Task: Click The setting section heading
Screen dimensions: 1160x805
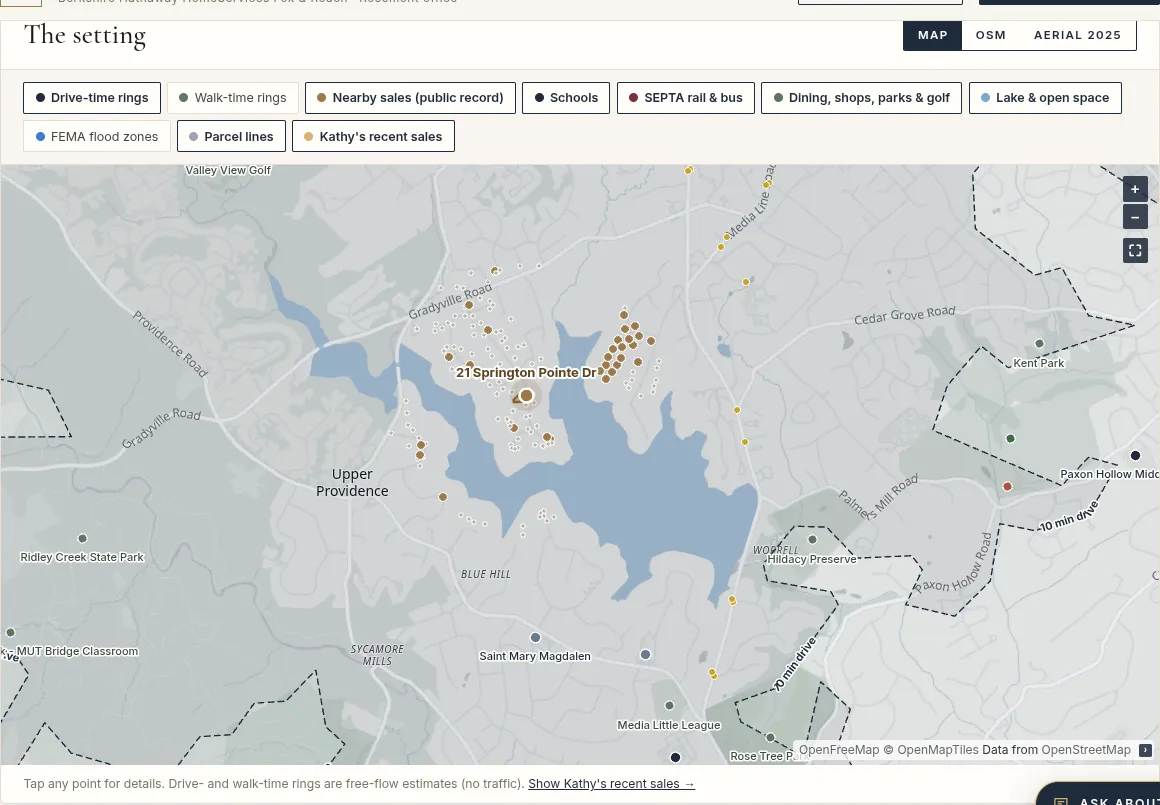Action: pos(85,36)
